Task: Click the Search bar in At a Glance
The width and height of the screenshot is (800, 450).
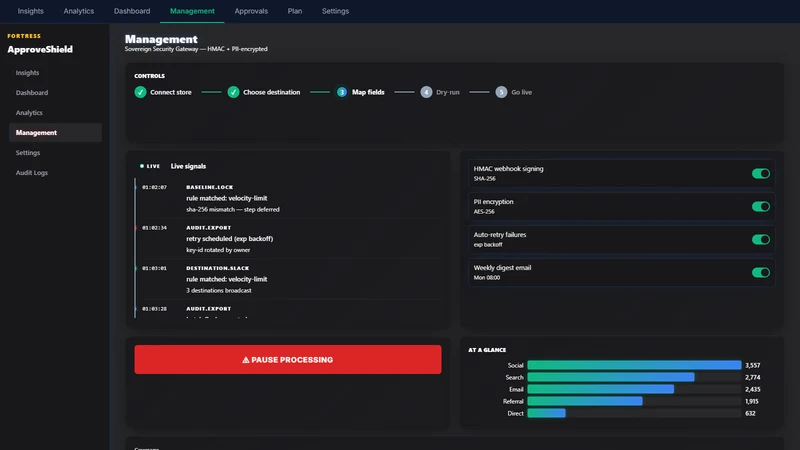Action: [x=611, y=377]
